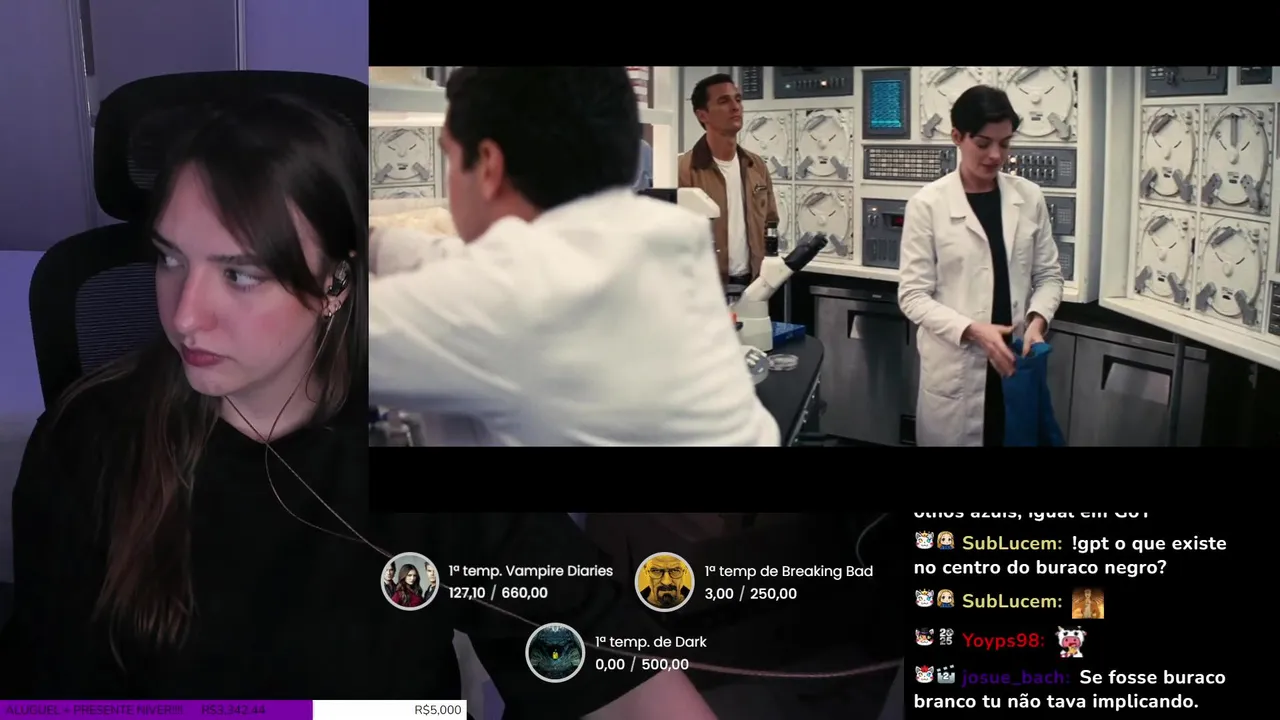The width and height of the screenshot is (1280, 720).
Task: Click the R$5,000 goal target label
Action: pos(438,710)
